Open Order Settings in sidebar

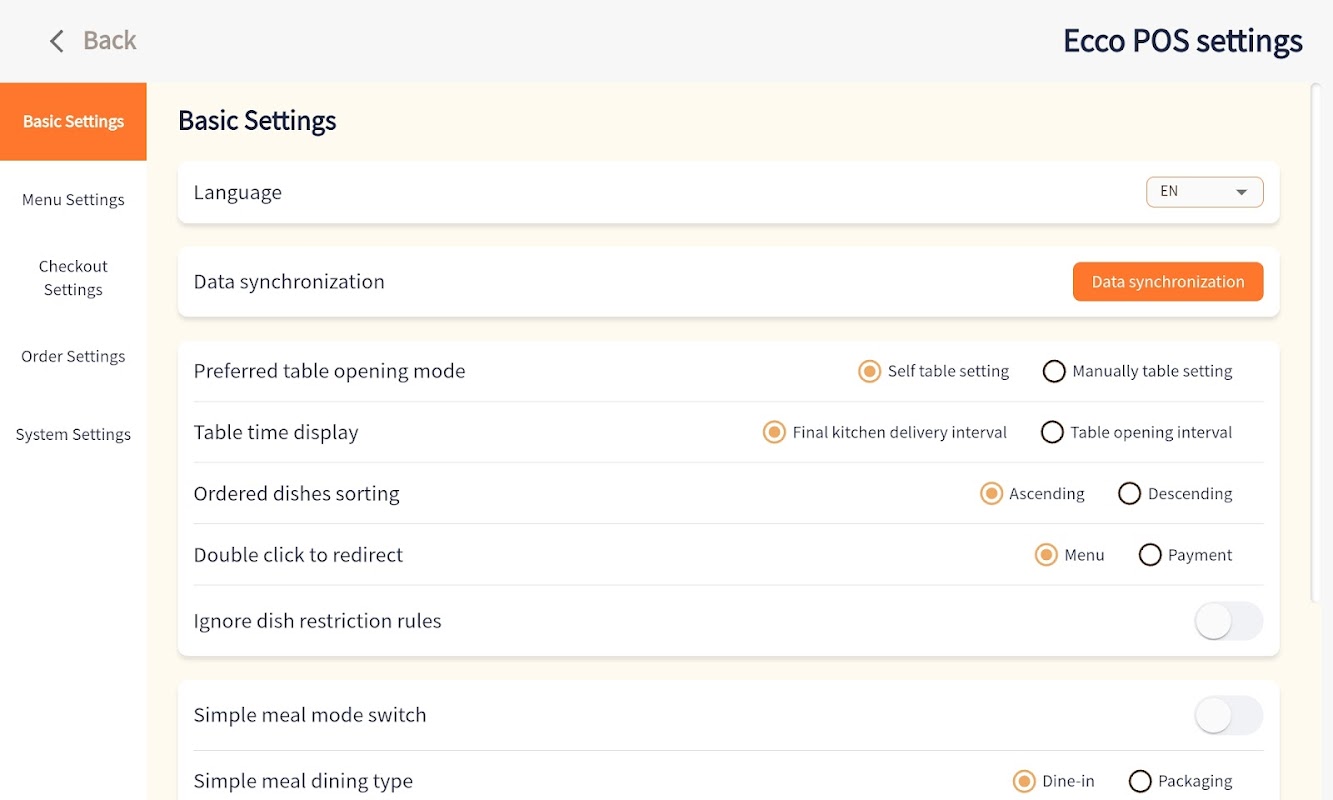(x=73, y=357)
